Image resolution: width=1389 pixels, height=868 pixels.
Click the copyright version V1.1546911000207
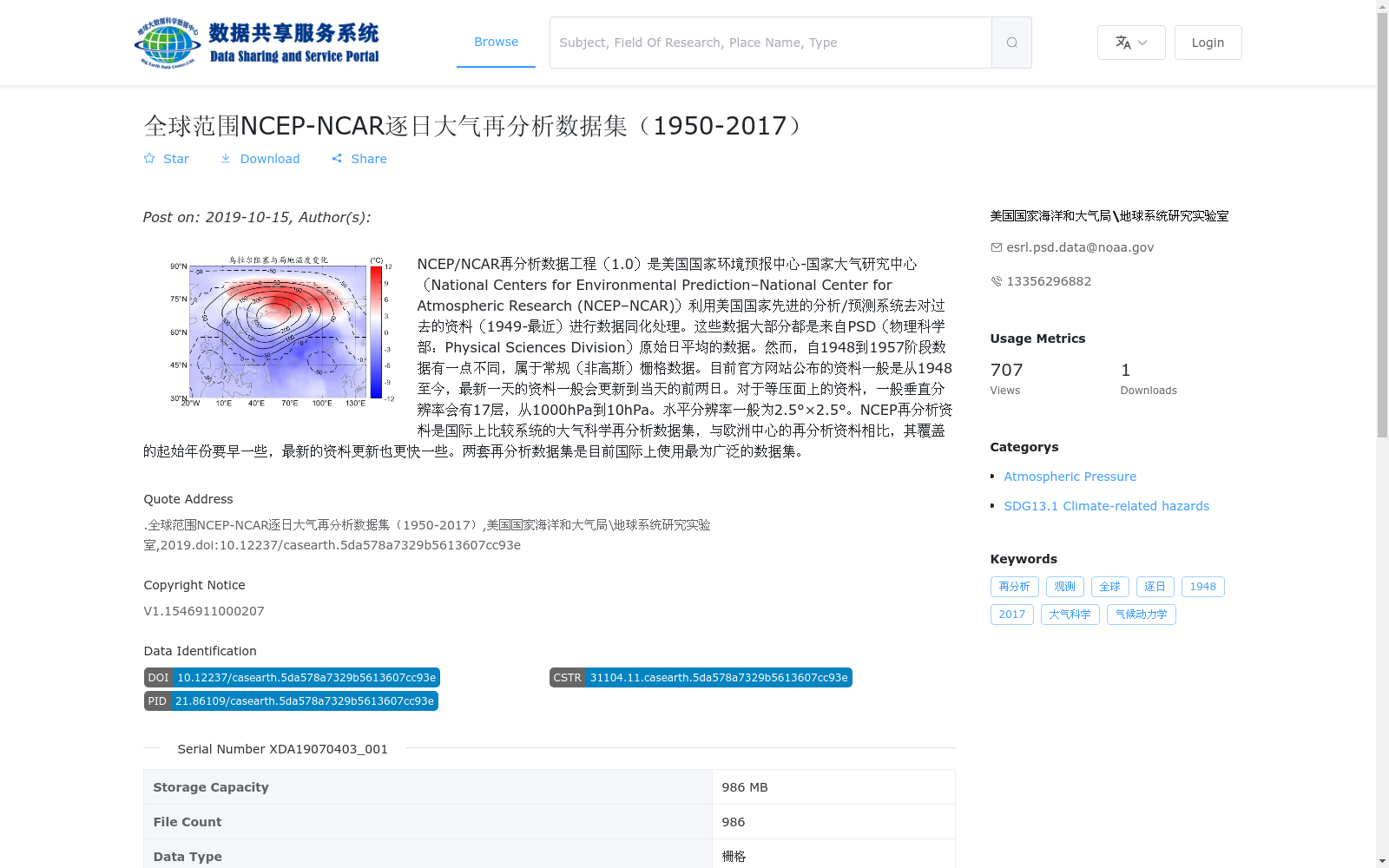click(x=204, y=611)
